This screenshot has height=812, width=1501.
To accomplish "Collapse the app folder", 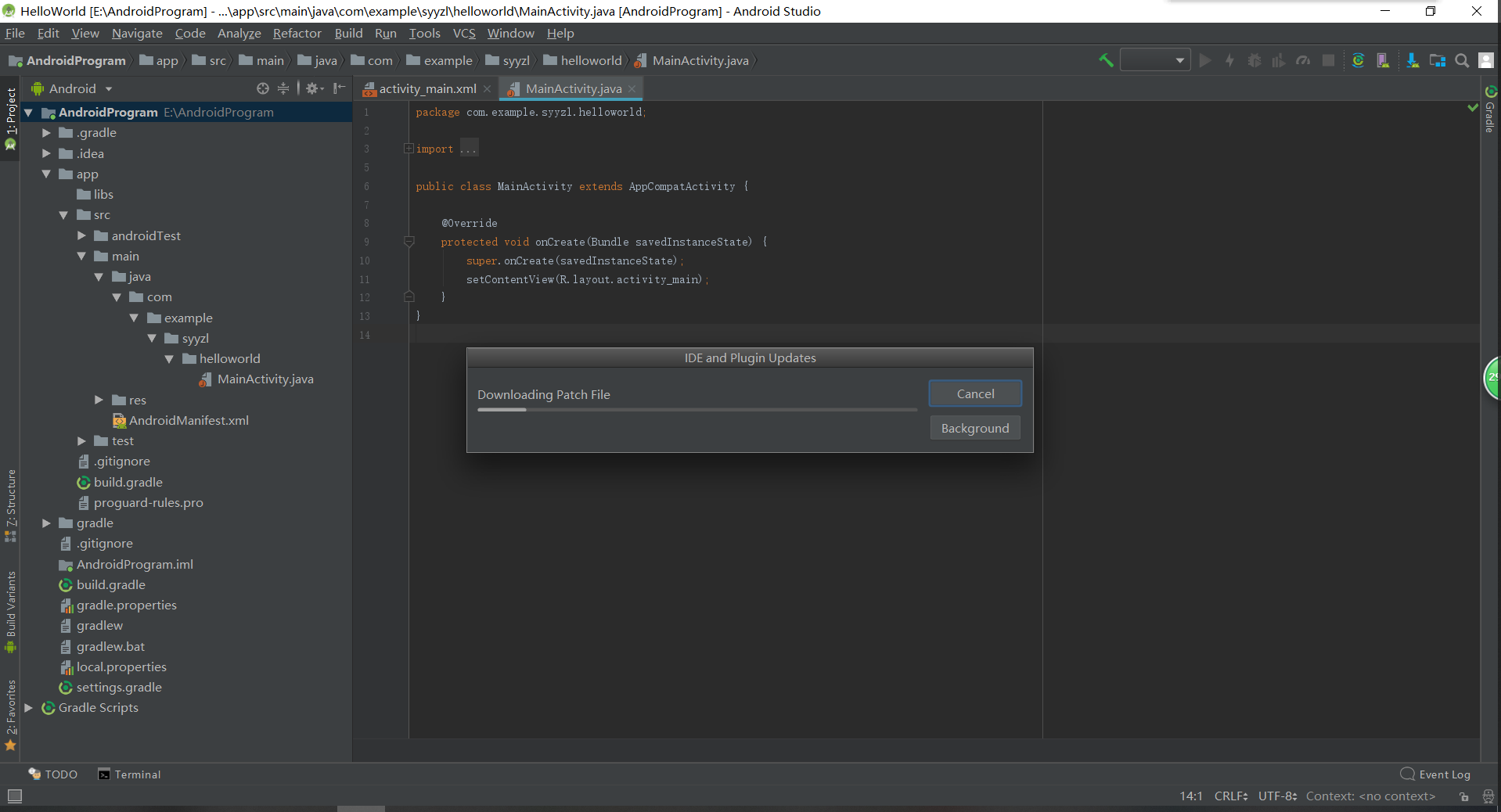I will pos(46,174).
